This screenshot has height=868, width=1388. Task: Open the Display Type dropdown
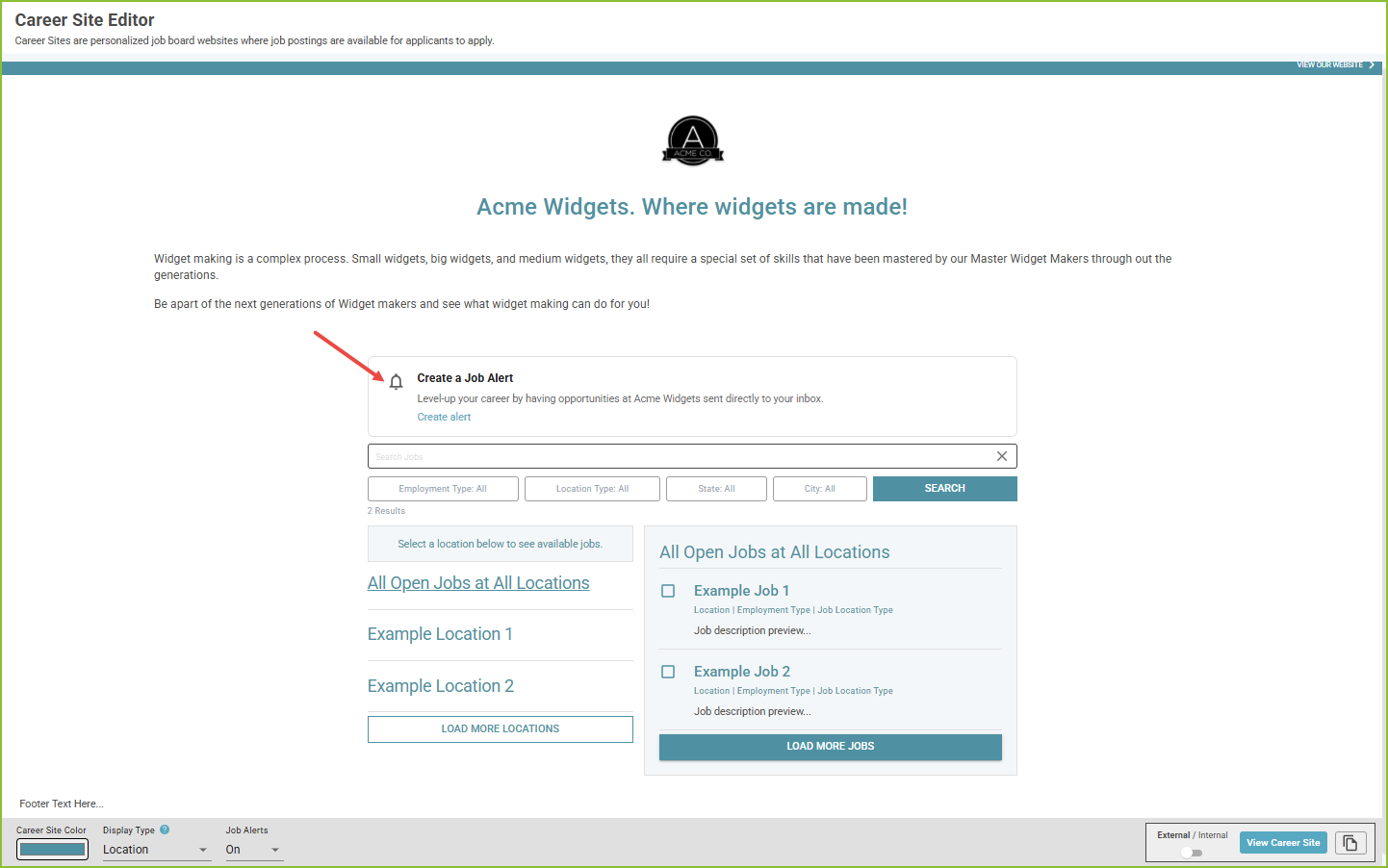(156, 850)
